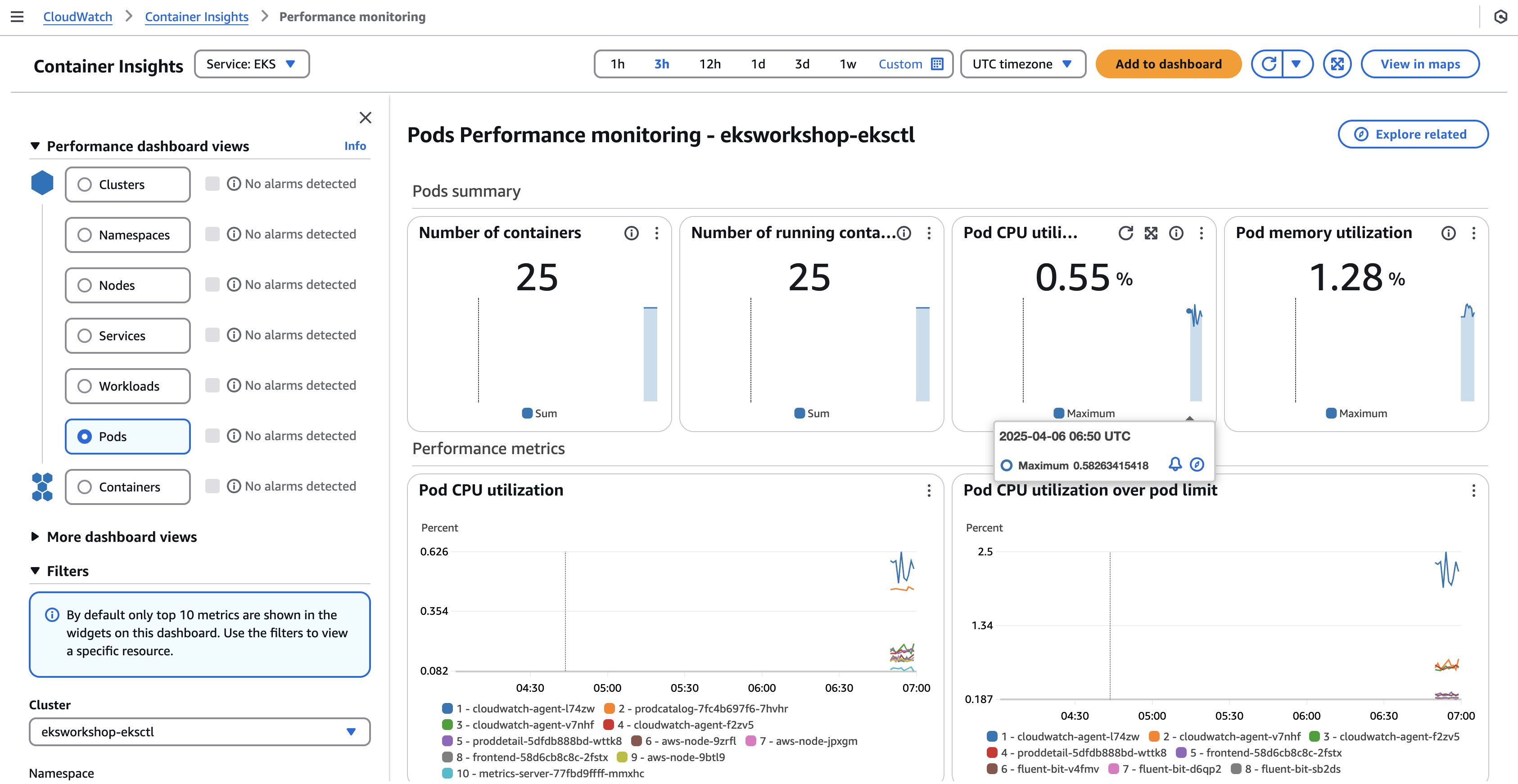
Task: Open Pod memory utilization widget actions menu
Action: [x=1473, y=233]
